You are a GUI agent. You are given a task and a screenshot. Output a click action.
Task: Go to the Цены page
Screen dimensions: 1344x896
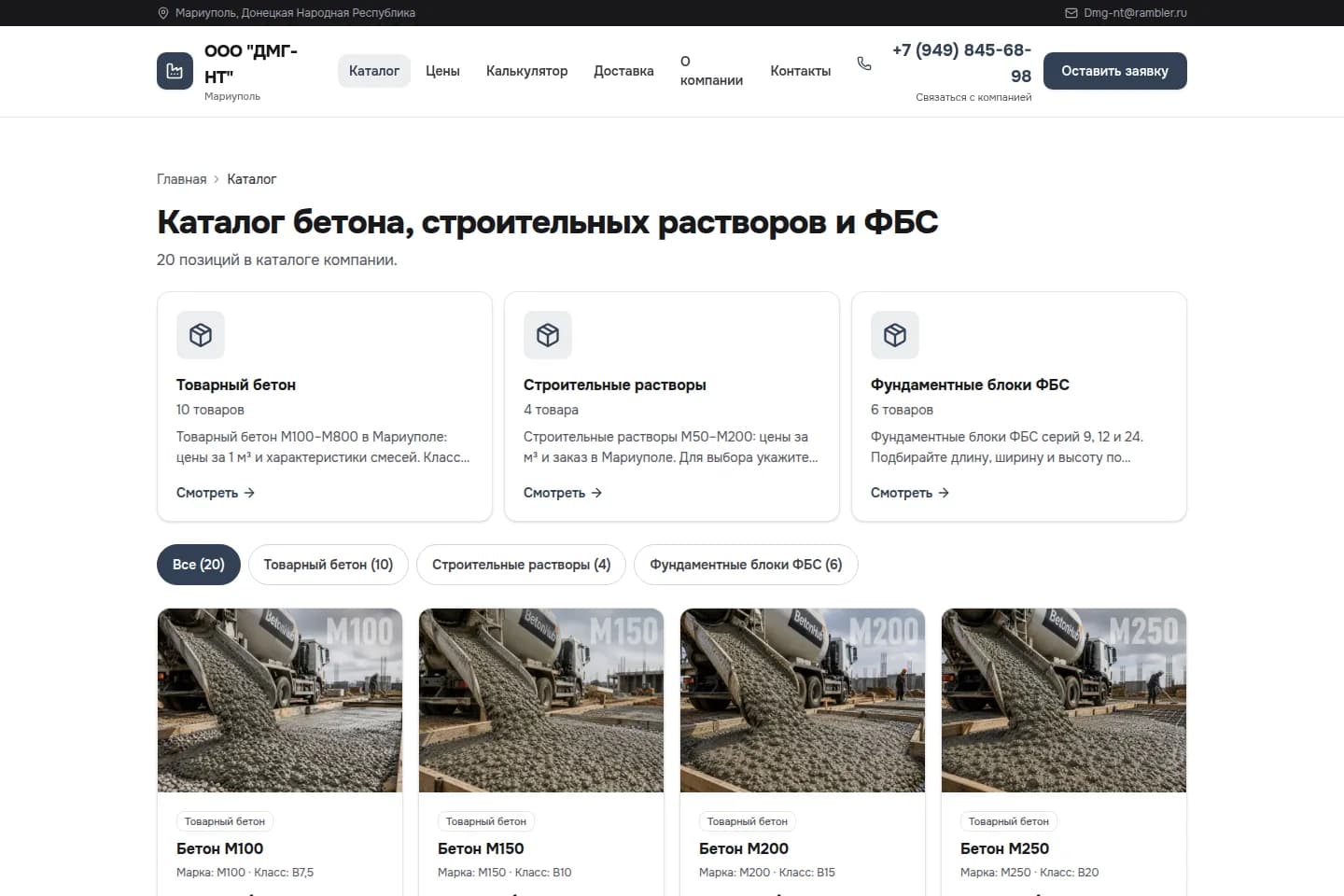pos(442,71)
